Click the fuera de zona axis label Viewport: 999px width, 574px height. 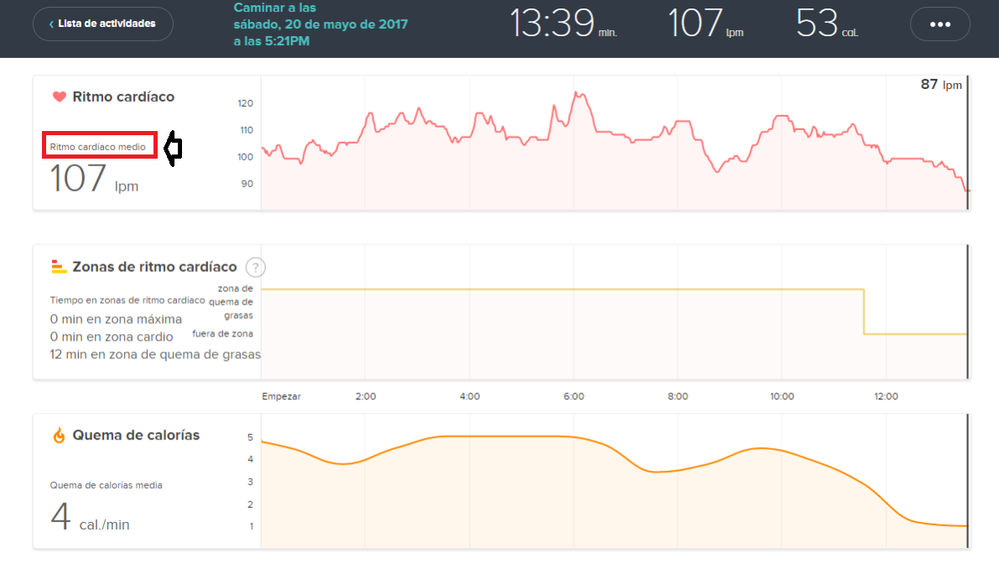pyautogui.click(x=222, y=334)
